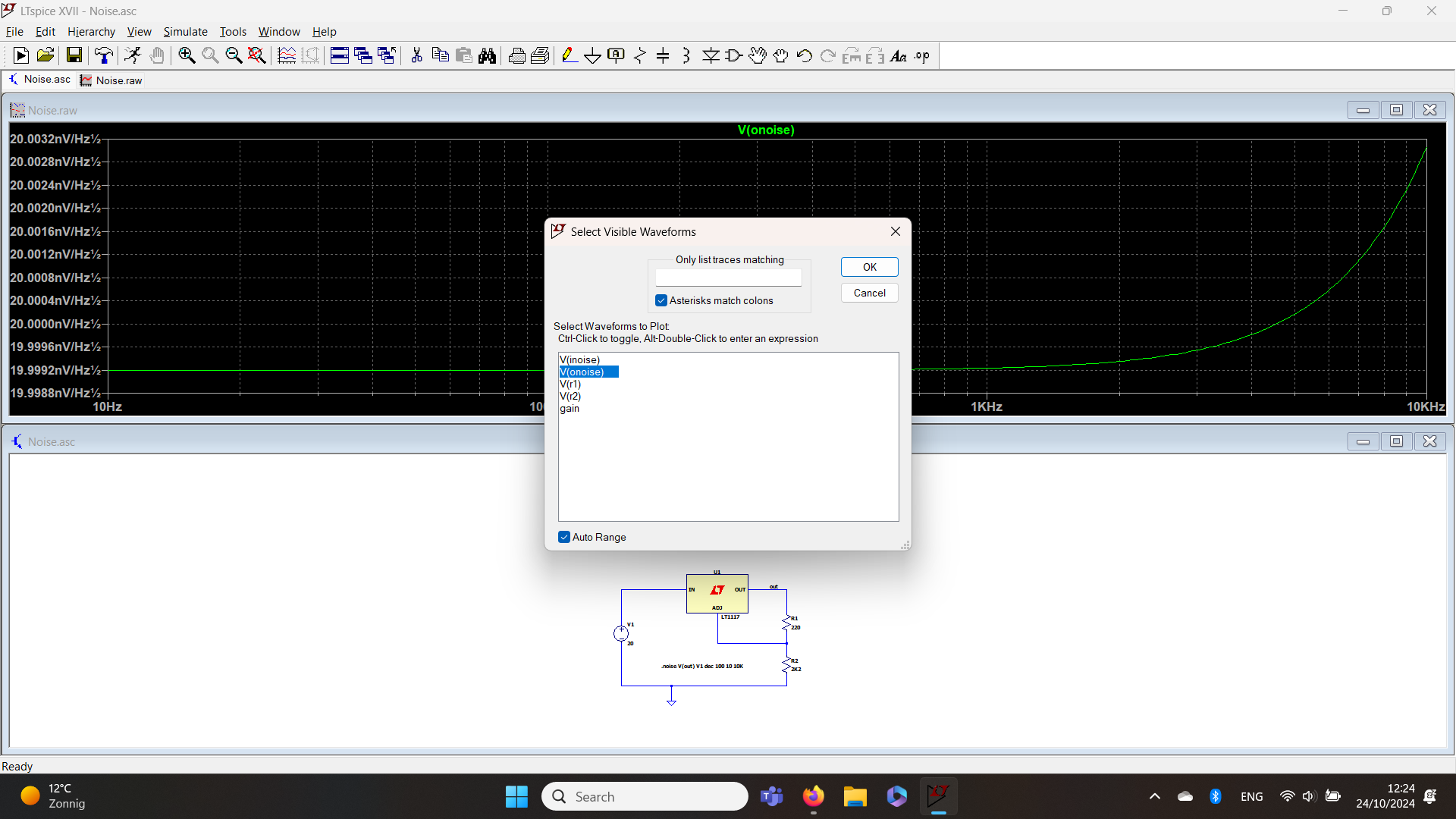The image size is (1456, 819).
Task: Place a Capacitor component tool
Action: click(663, 55)
